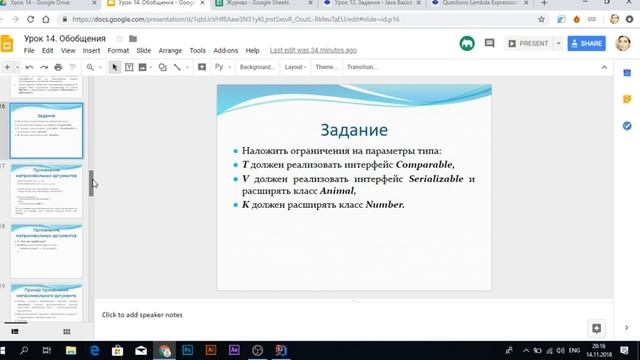Open the image insert dropdown arrow
Image resolution: width=640 pixels, height=360 pixels.
(x=151, y=67)
